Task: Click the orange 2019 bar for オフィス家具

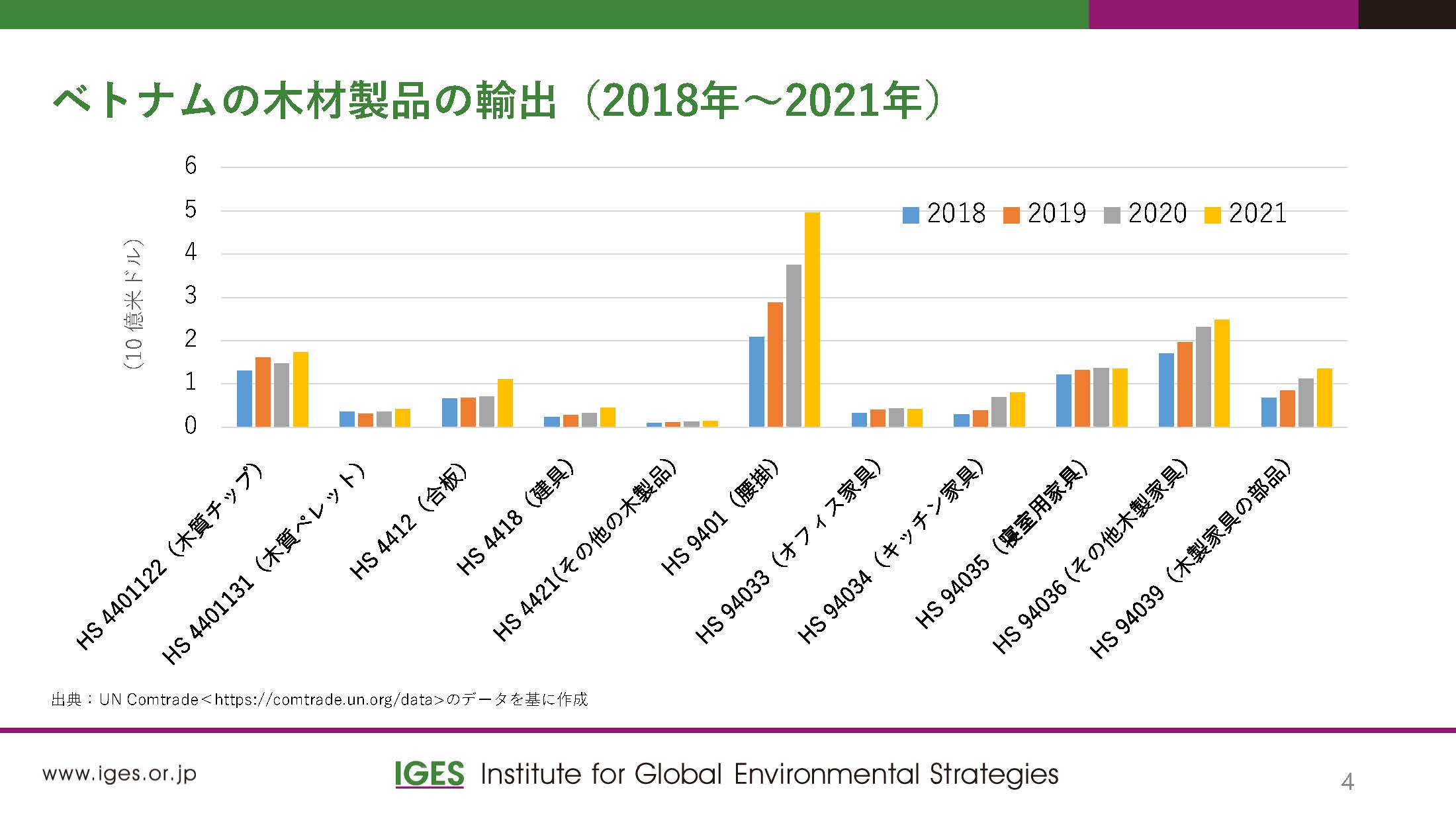Action: coord(878,418)
